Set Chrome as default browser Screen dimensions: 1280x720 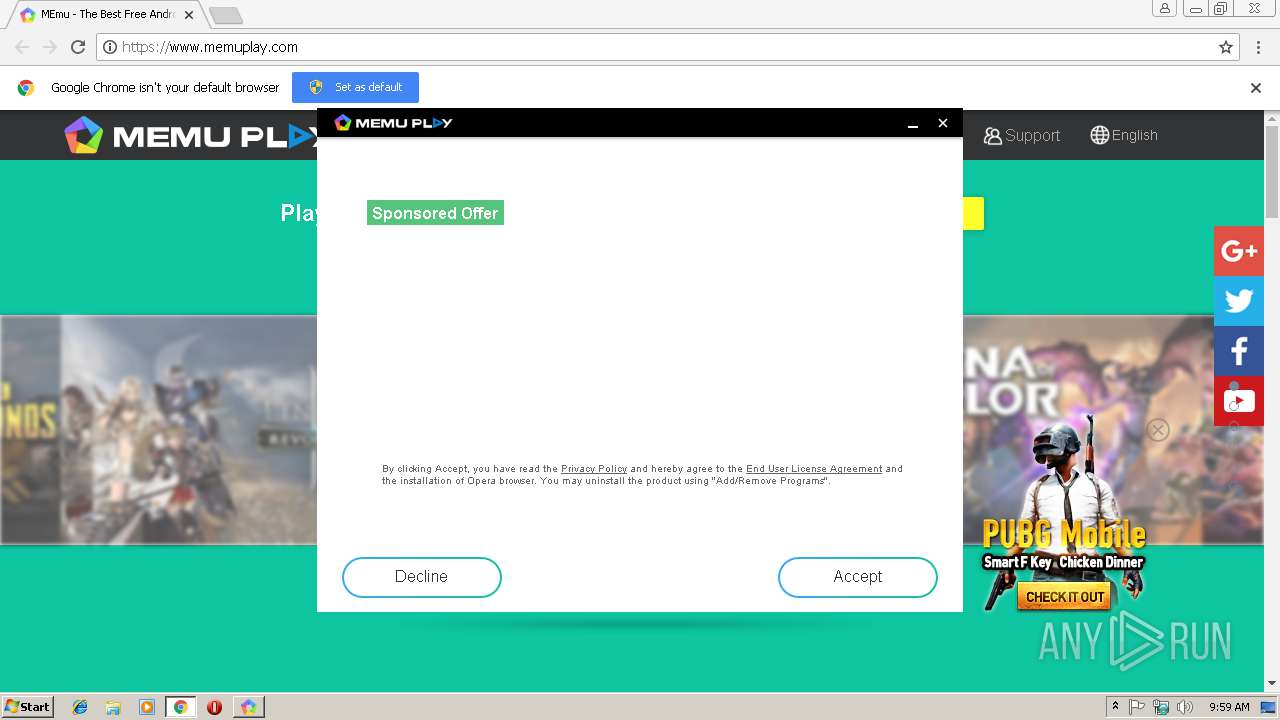coord(355,87)
